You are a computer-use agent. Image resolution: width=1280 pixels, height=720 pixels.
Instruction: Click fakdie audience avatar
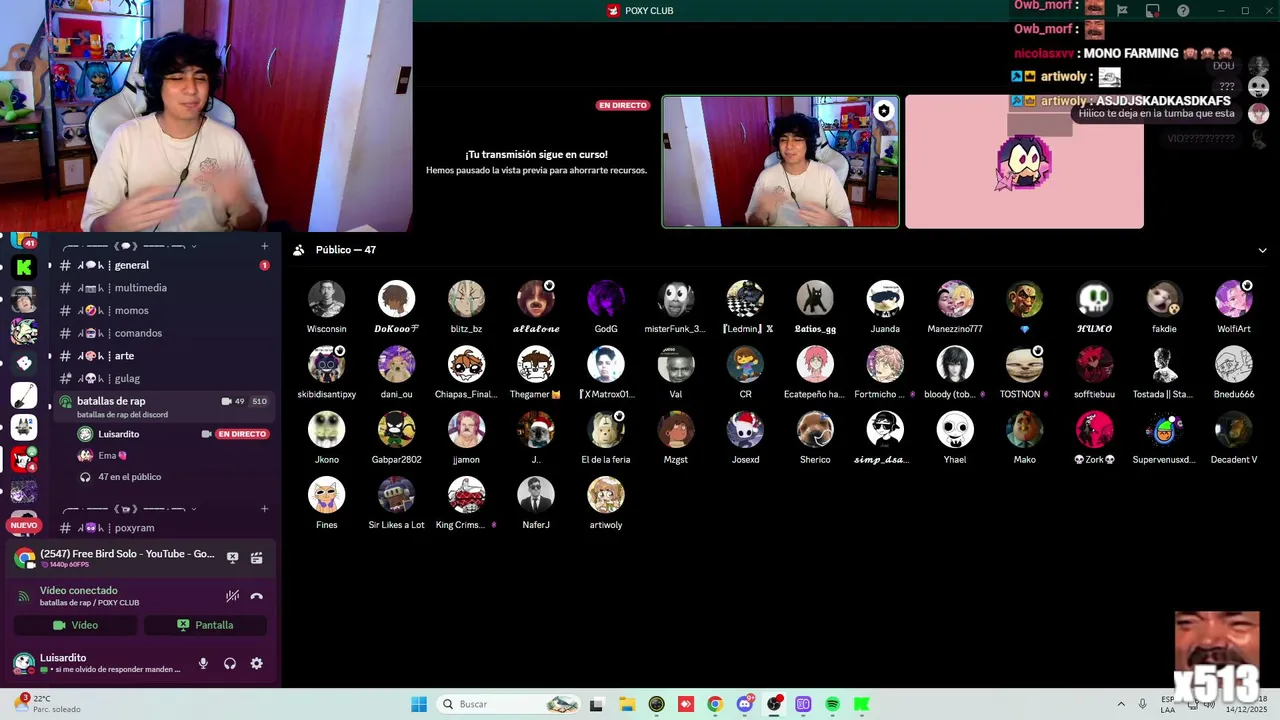[x=1164, y=299]
